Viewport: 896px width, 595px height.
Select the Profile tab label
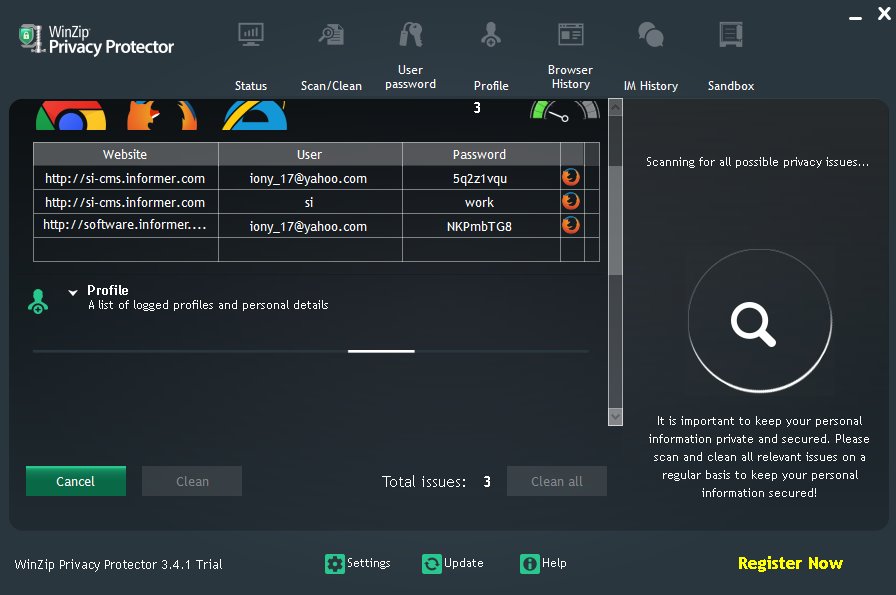click(x=491, y=86)
